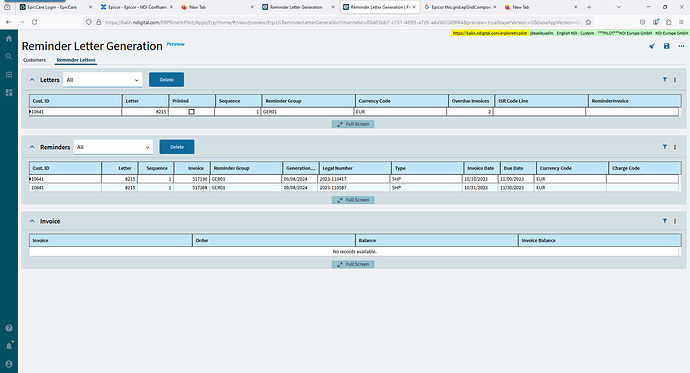Open the user account icon
Image resolution: width=690 pixels, height=373 pixels.
(9, 364)
